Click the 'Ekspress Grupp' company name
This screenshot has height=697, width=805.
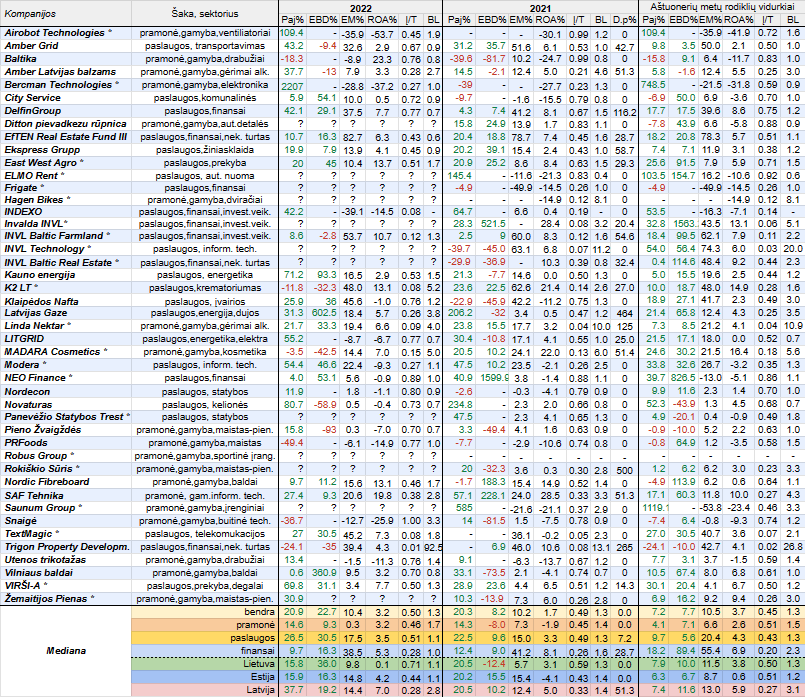(x=66, y=150)
